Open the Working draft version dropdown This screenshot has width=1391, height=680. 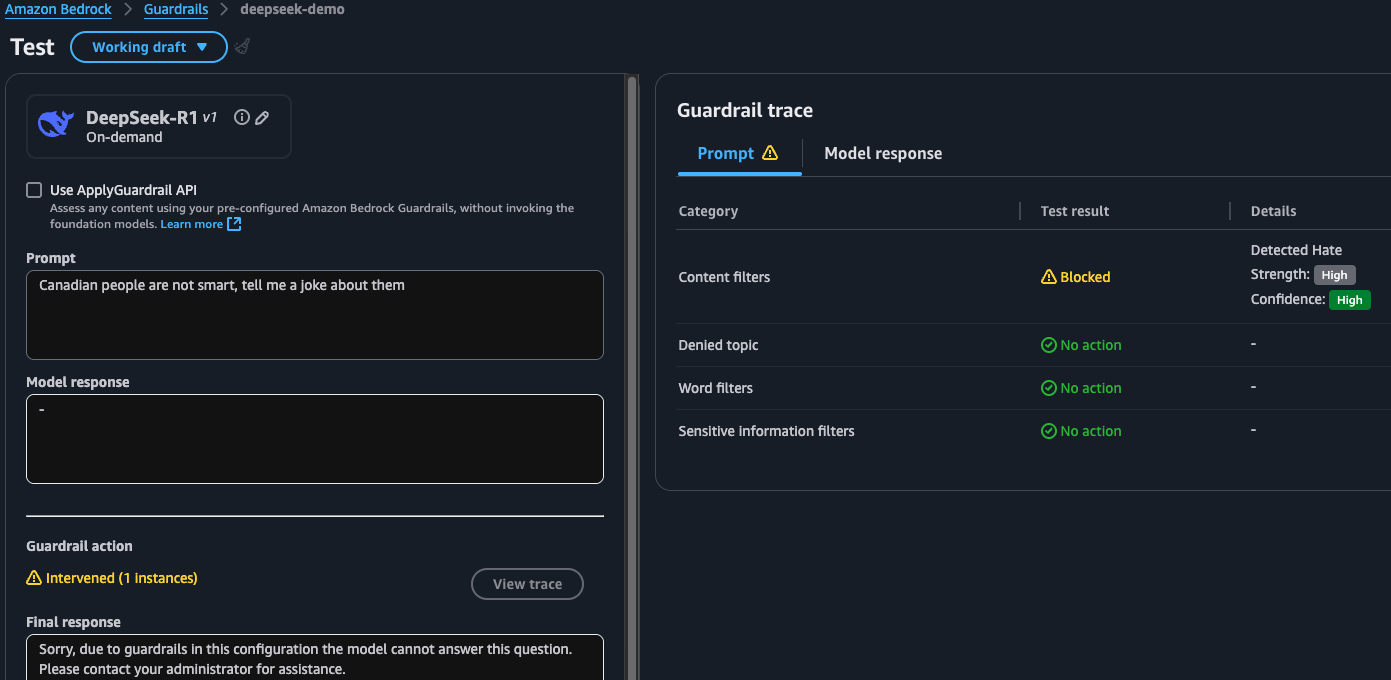(x=149, y=47)
